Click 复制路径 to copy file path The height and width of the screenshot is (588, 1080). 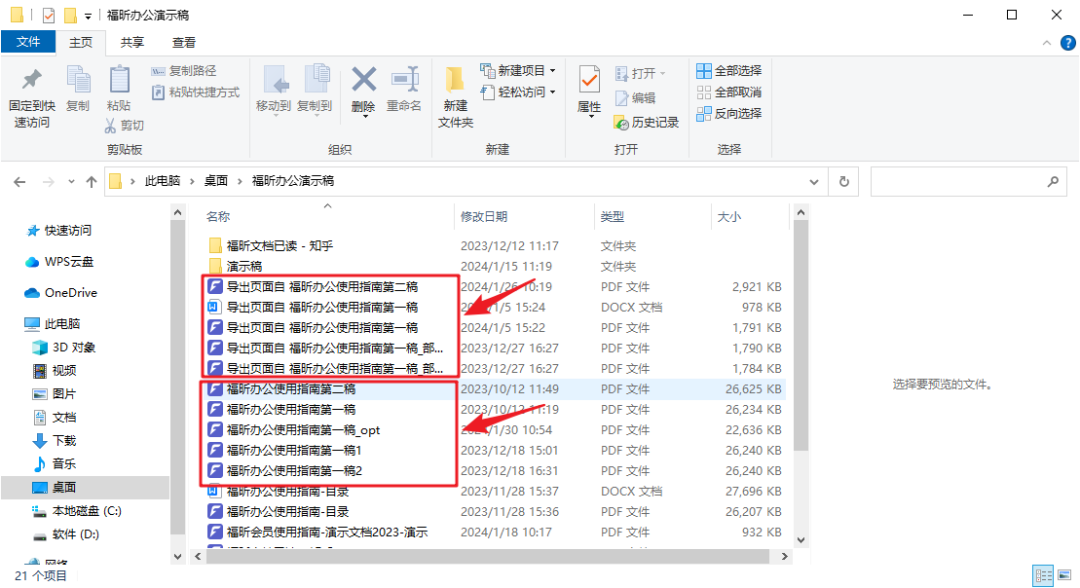click(x=185, y=70)
